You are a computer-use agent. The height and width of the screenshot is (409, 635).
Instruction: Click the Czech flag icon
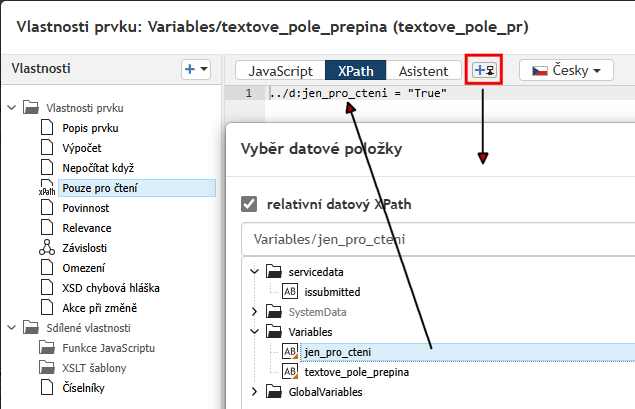tap(539, 71)
